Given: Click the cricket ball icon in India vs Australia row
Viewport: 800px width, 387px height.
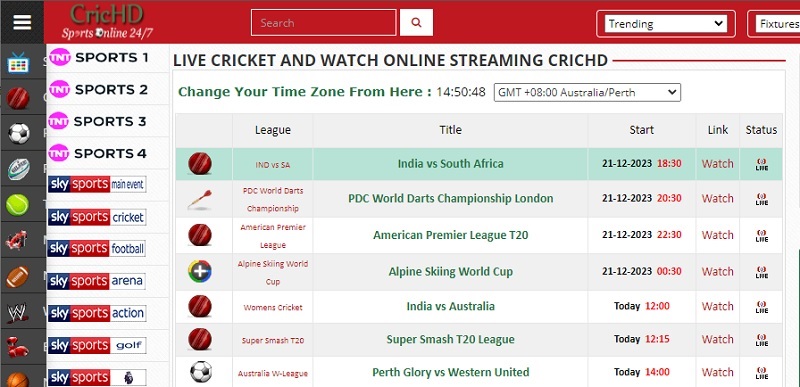Looking at the screenshot, I should tap(199, 306).
